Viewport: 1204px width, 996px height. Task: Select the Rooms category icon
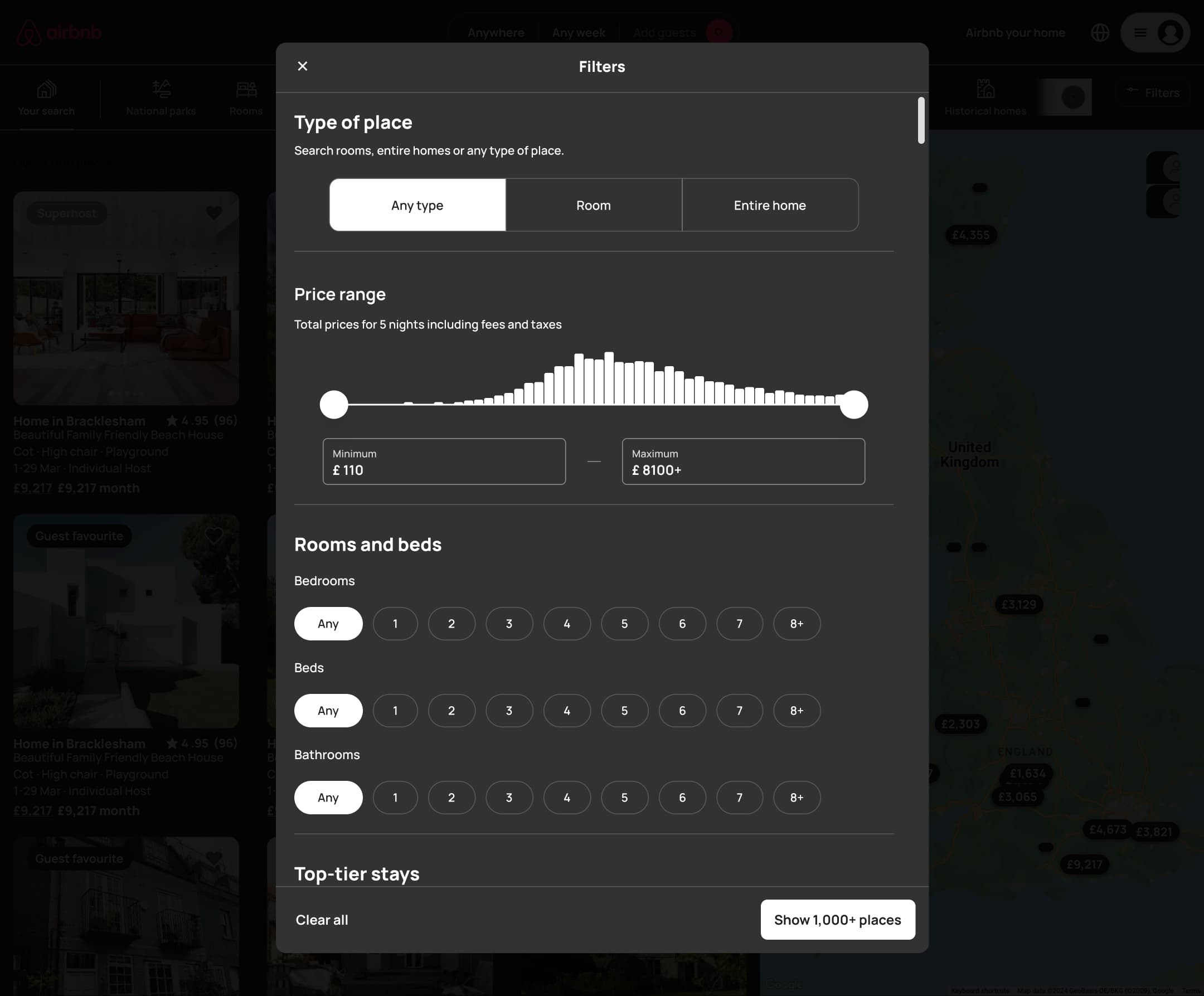point(246,89)
